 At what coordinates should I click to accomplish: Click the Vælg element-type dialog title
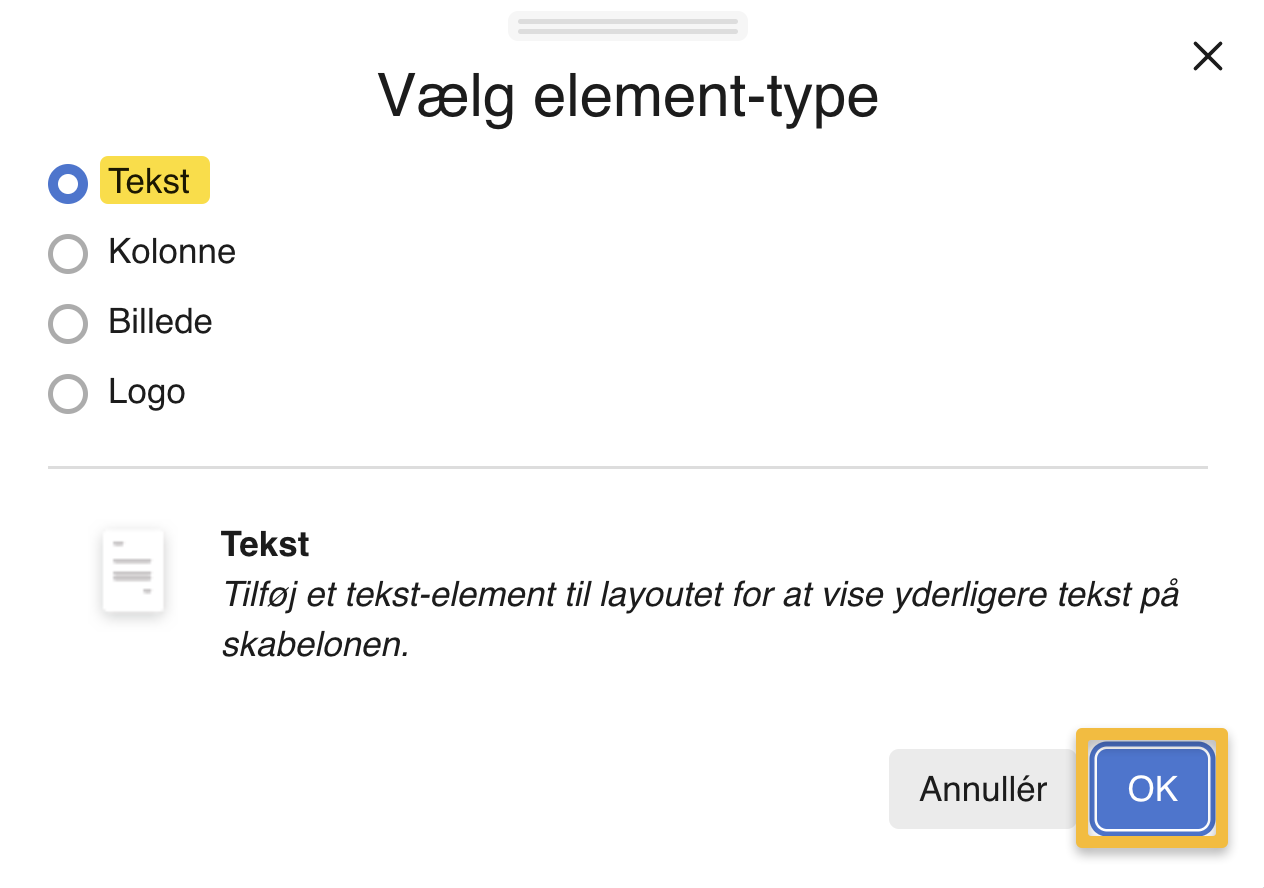point(628,96)
